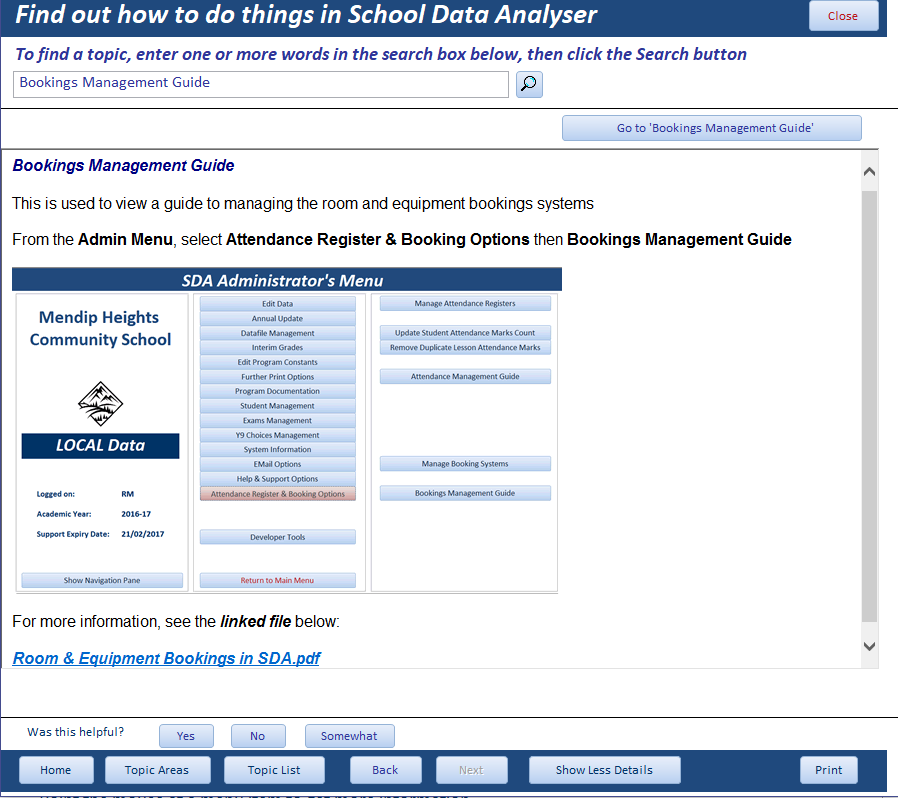
Task: Click Bookings Management Guide in submenu
Action: click(x=465, y=493)
